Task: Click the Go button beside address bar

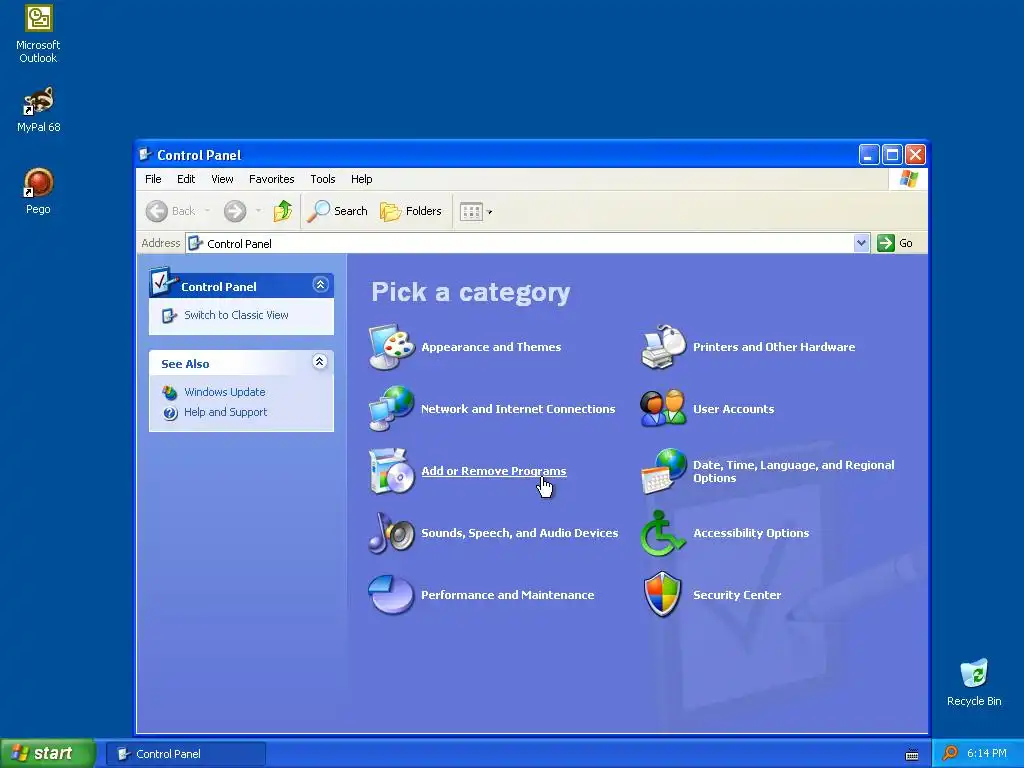Action: pyautogui.click(x=895, y=243)
